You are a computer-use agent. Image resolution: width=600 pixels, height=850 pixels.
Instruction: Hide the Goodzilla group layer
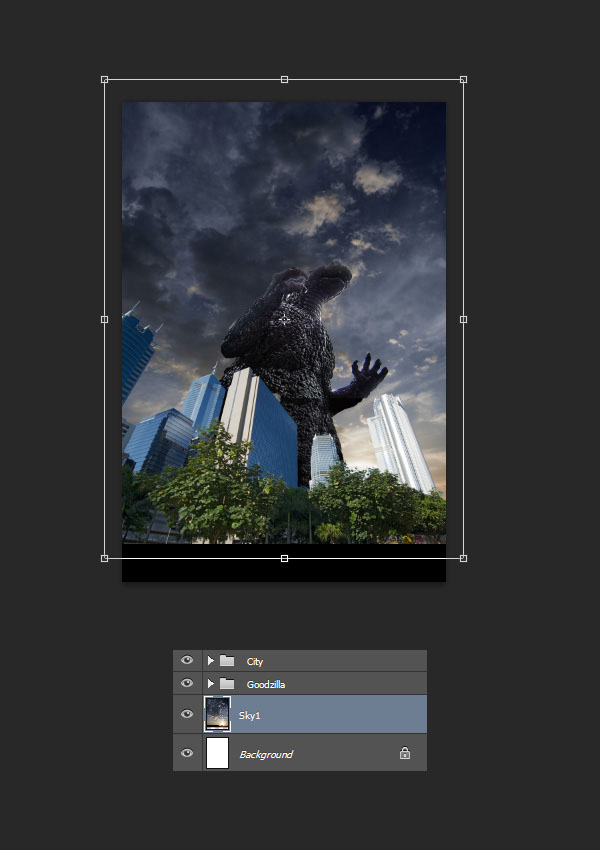(x=186, y=683)
